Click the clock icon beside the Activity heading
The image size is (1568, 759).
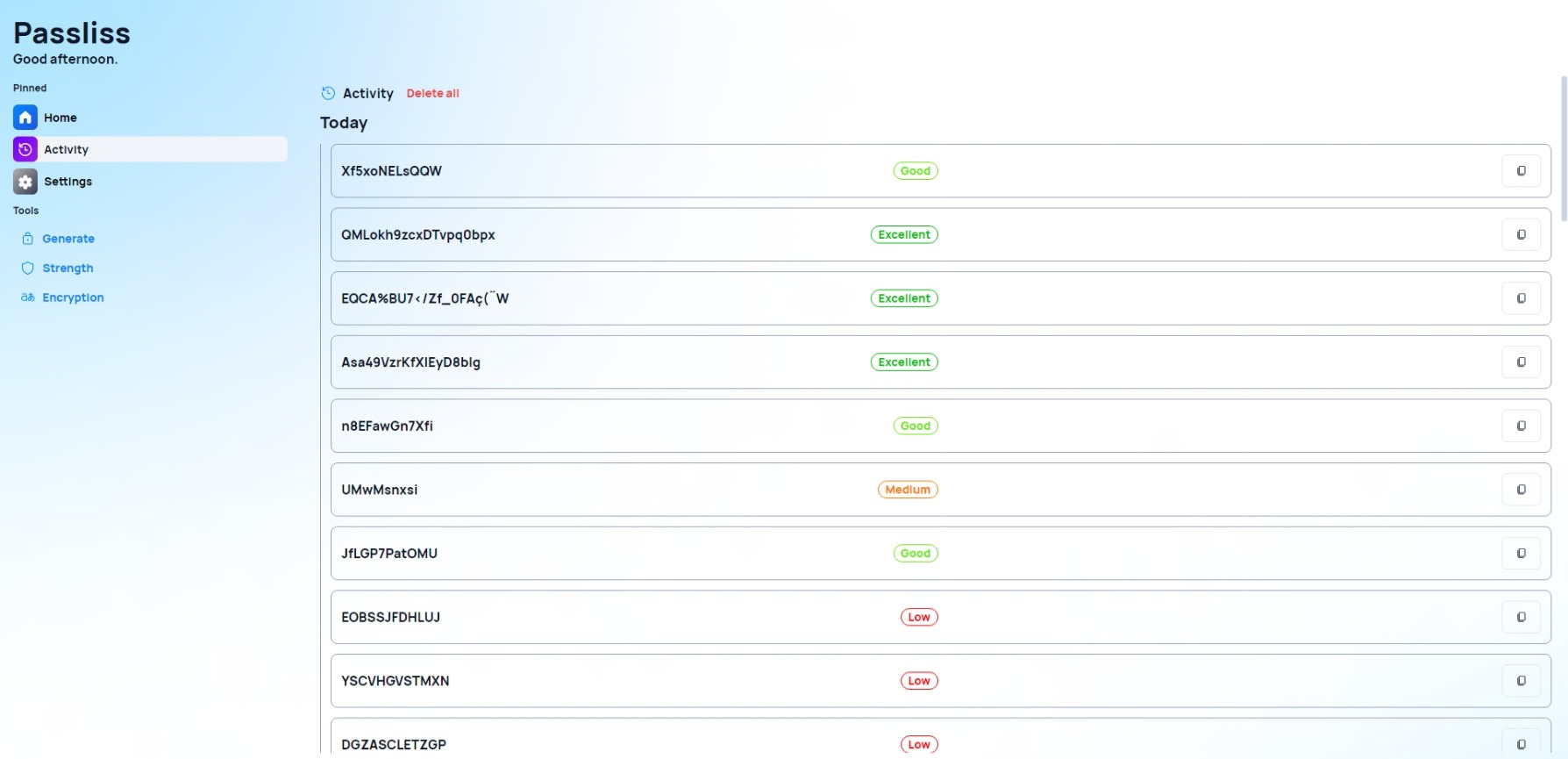[x=328, y=93]
